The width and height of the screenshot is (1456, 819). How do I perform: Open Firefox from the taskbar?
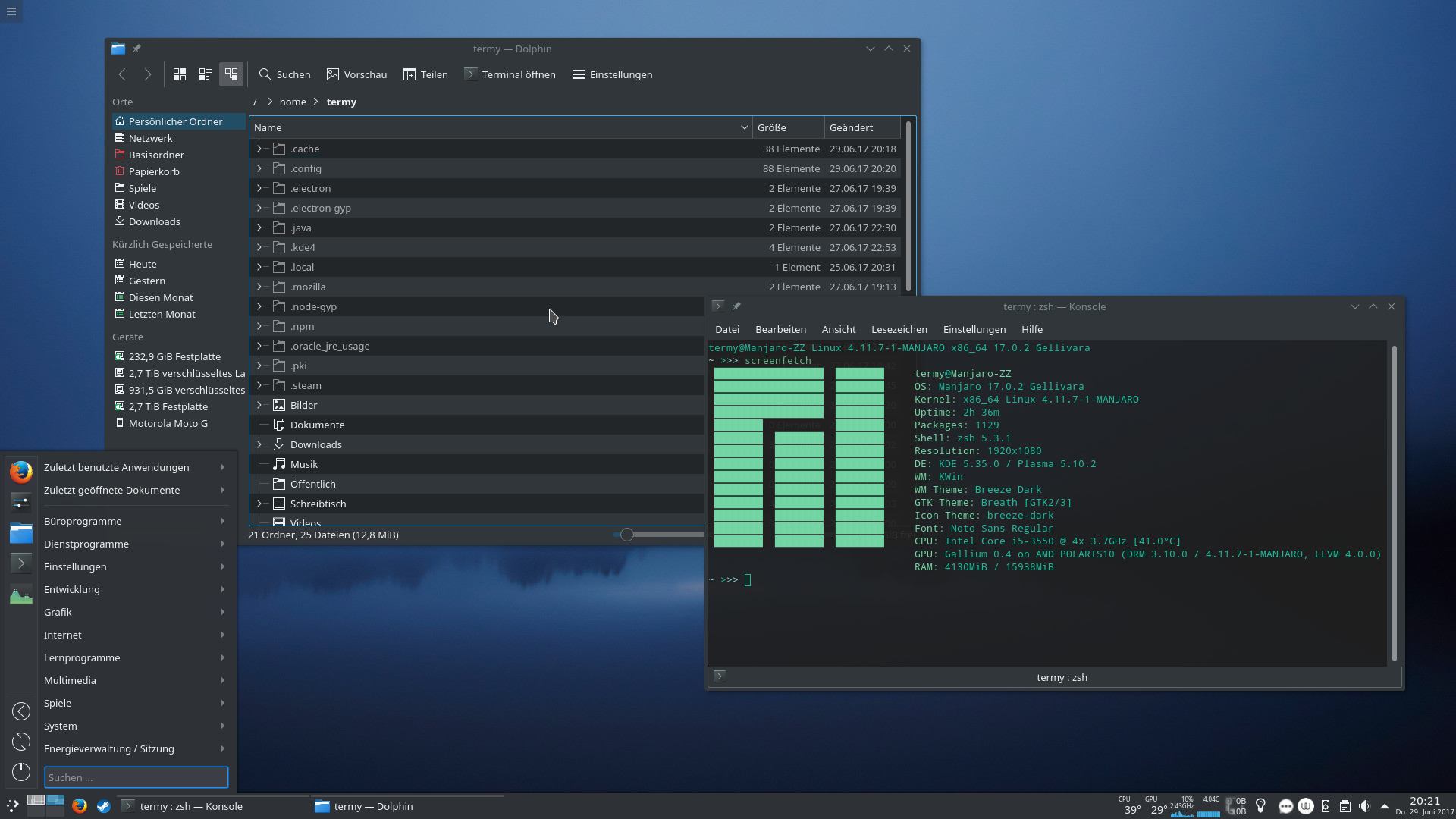pyautogui.click(x=80, y=806)
